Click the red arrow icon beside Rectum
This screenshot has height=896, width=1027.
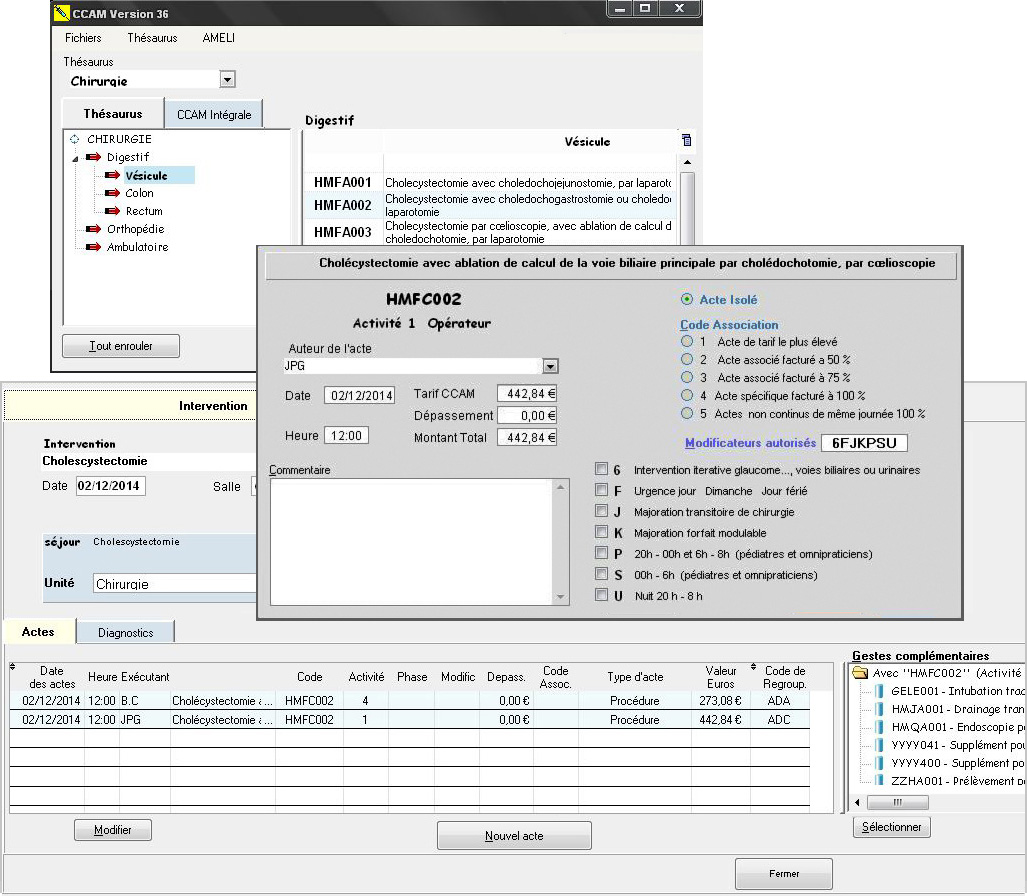coord(111,211)
